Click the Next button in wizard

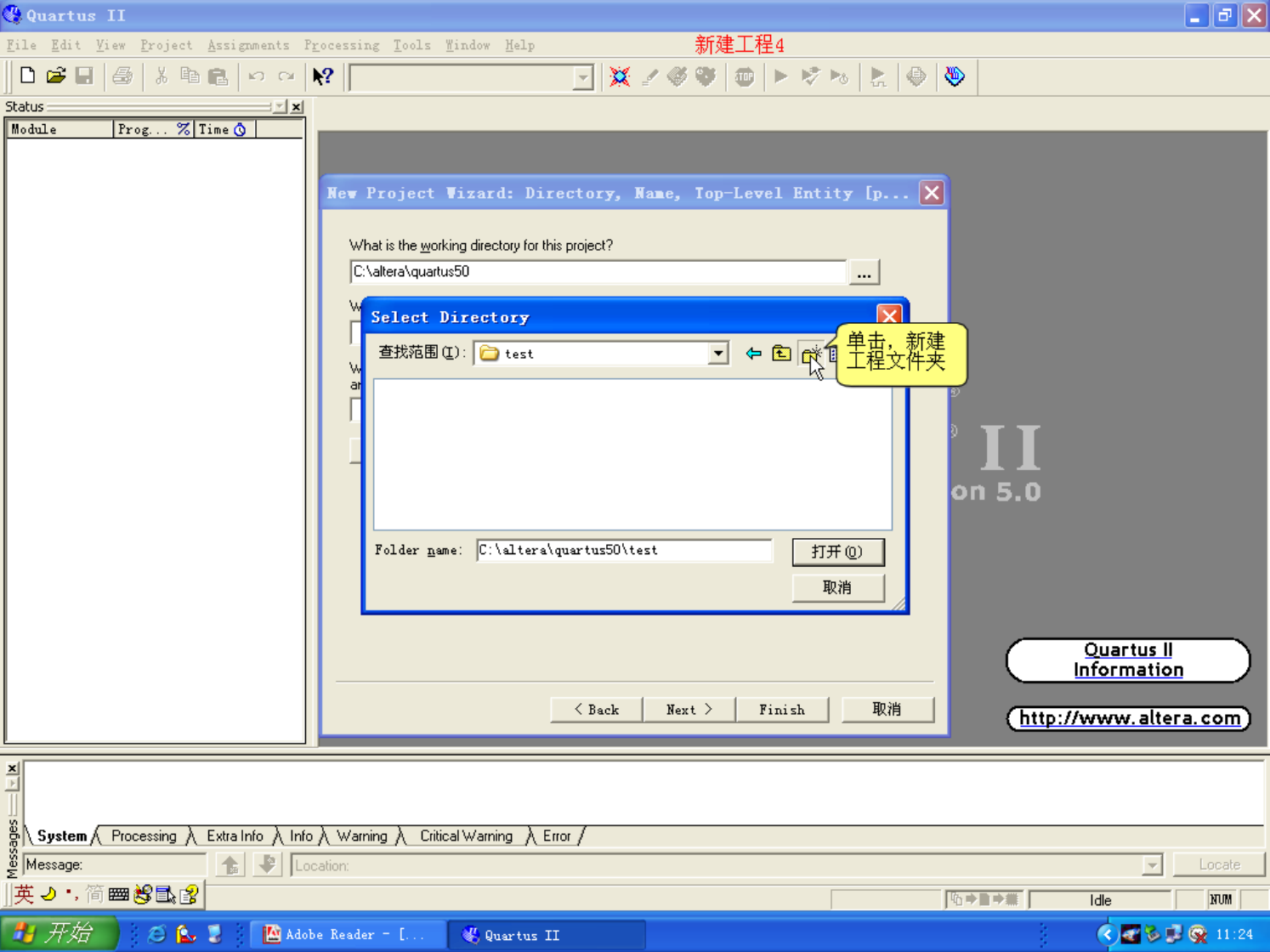point(689,710)
